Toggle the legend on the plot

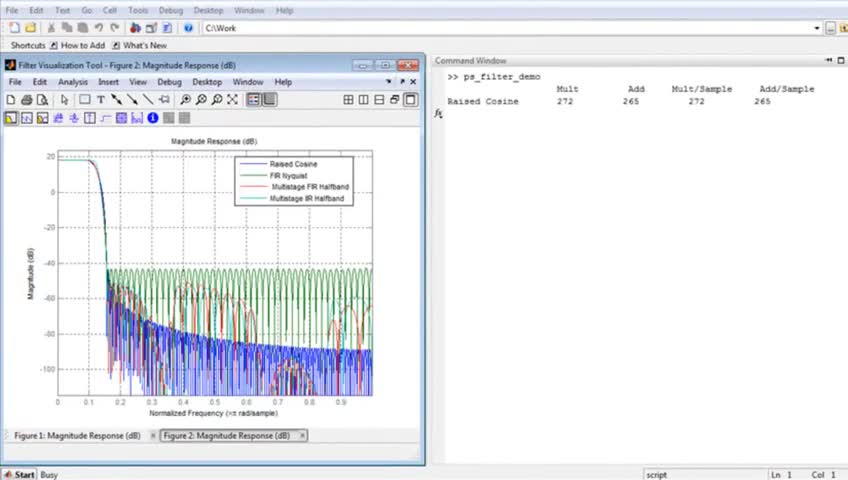pyautogui.click(x=253, y=99)
